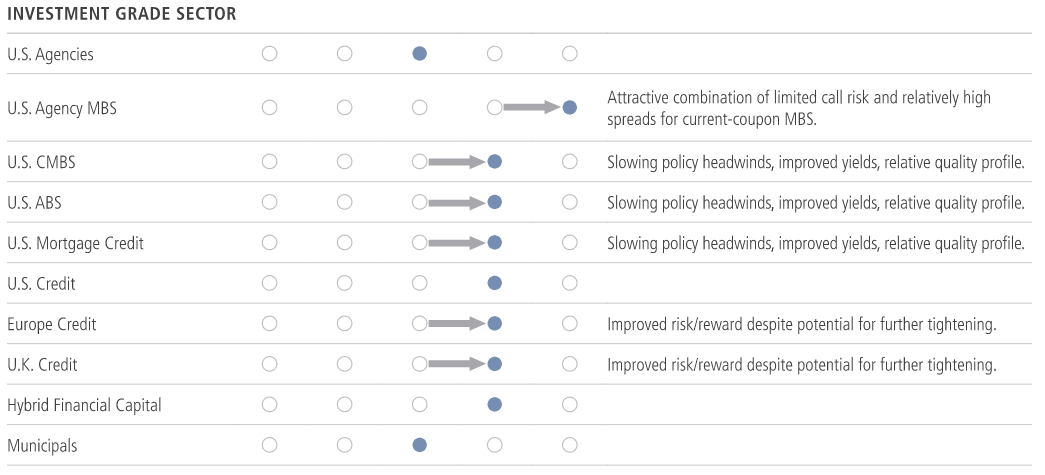The image size is (1045, 475).
Task: Select the filled circle in the U.S. Credit row
Action: pos(495,283)
